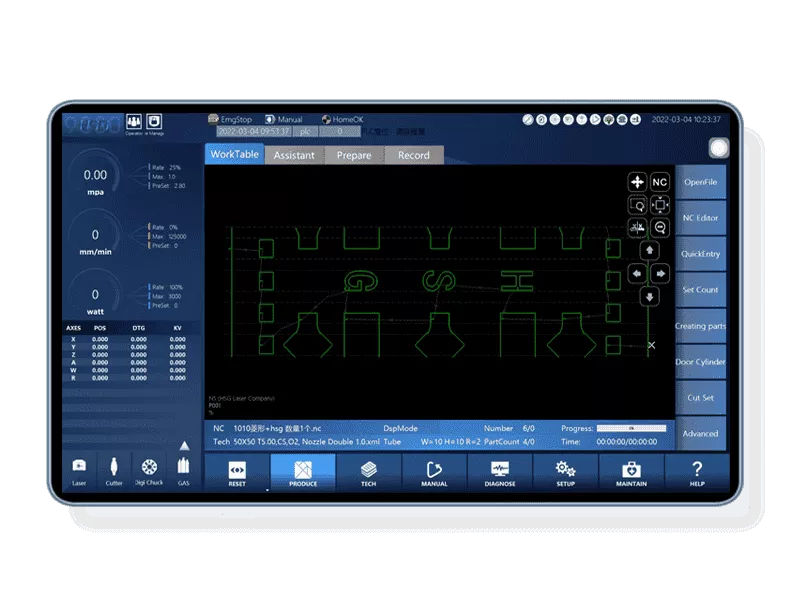This screenshot has width=801, height=598.
Task: Click the Set Count button
Action: point(700,290)
